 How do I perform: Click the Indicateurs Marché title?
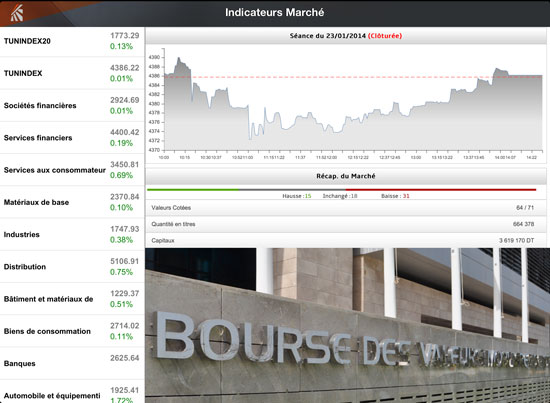click(275, 13)
